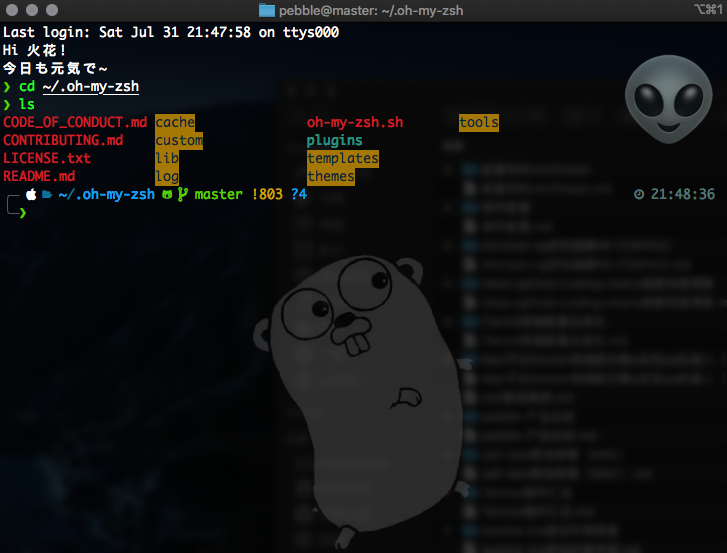
Task: Click the lib directory entry
Action: [167, 158]
